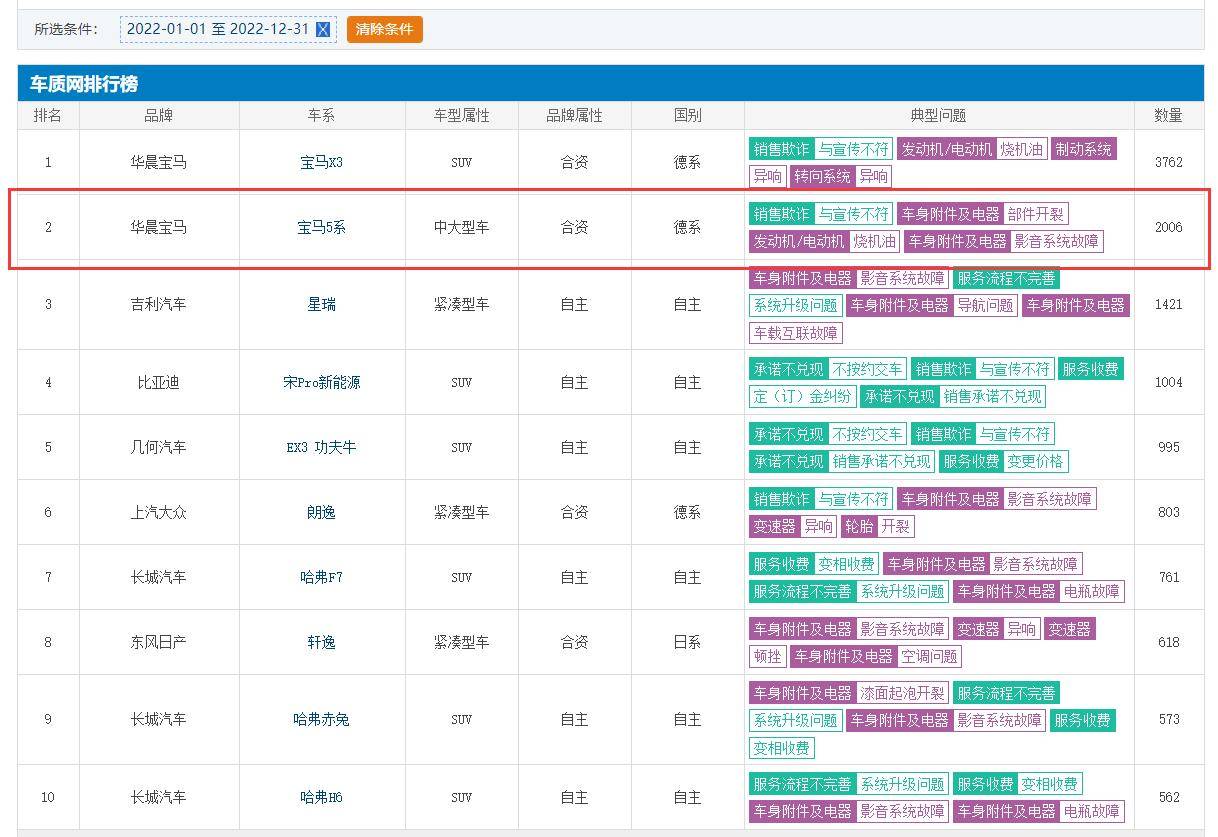Select the 华晨宝马 brand cell in rank 1
Viewport: 1218px width, 837px height.
click(x=159, y=162)
